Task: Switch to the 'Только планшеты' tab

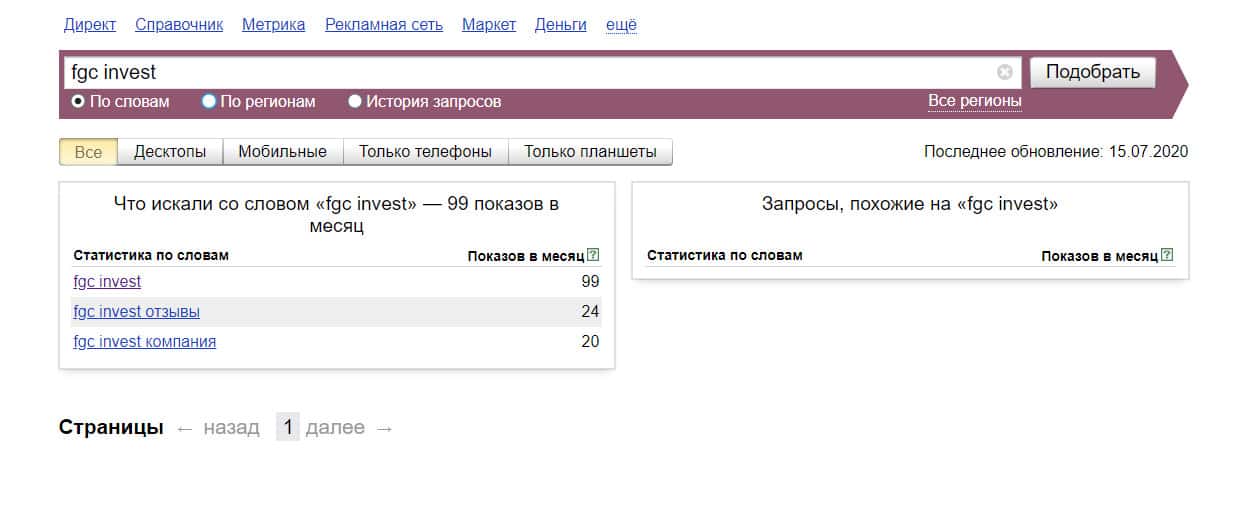Action: [x=591, y=152]
